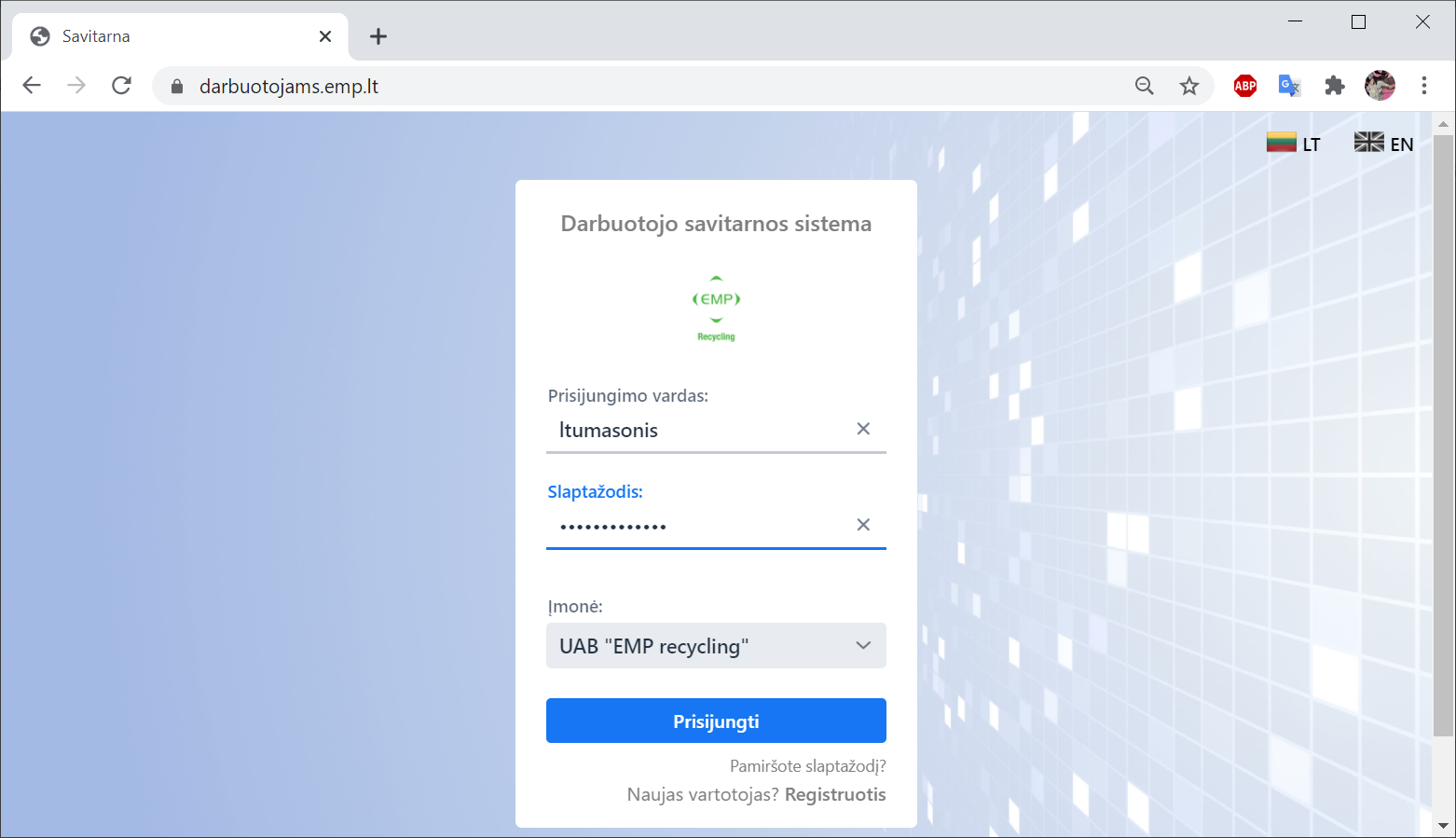This screenshot has width=1456, height=838.
Task: Bookmark this page with the star
Action: pyautogui.click(x=1189, y=86)
